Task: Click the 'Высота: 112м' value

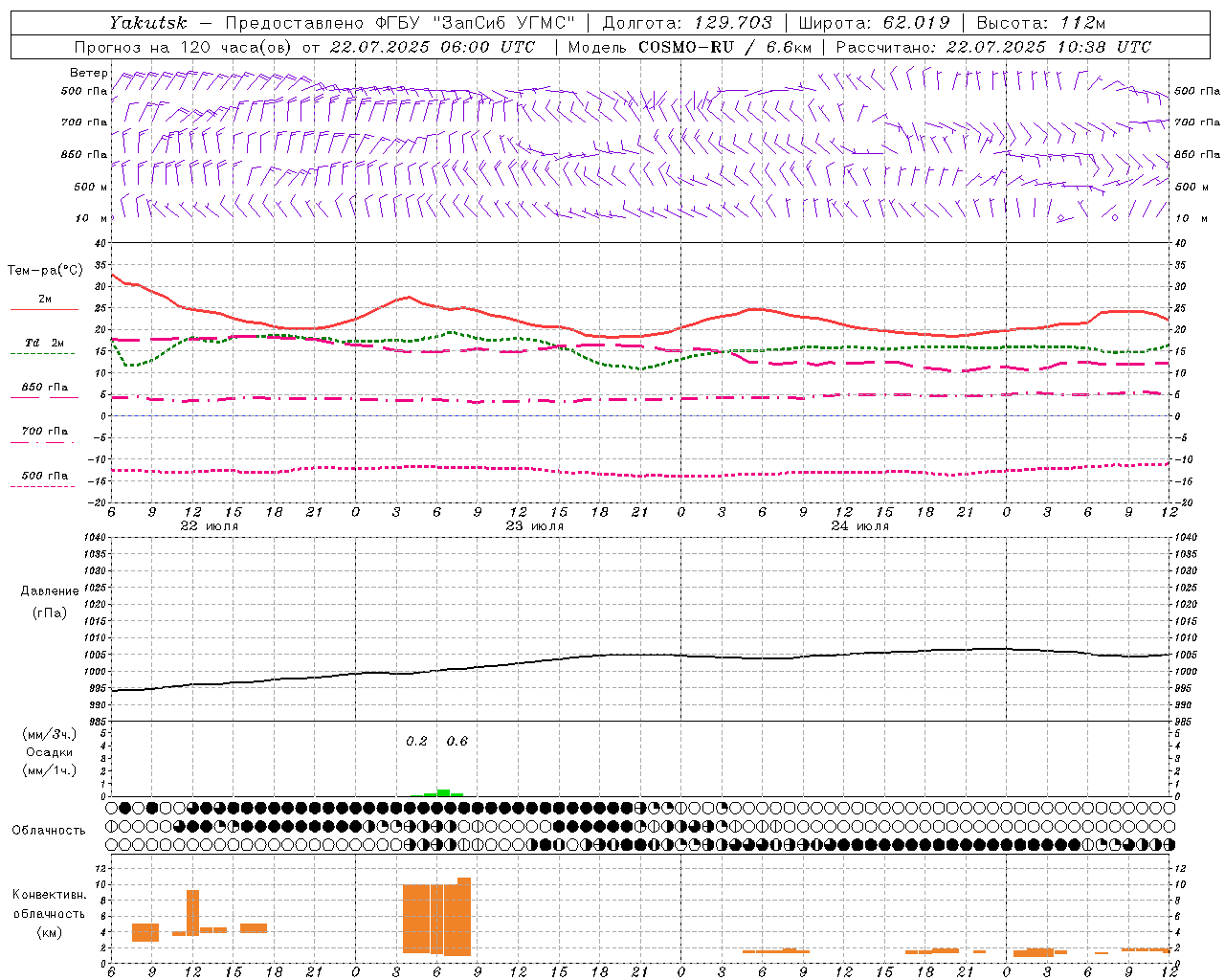Action: 1041,23
